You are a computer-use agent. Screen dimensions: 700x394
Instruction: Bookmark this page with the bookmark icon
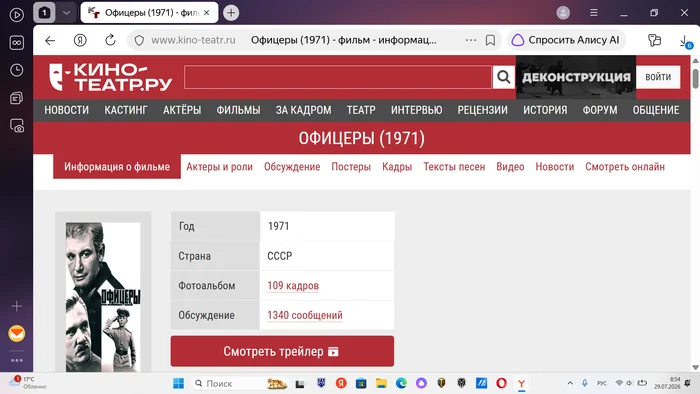coord(490,40)
